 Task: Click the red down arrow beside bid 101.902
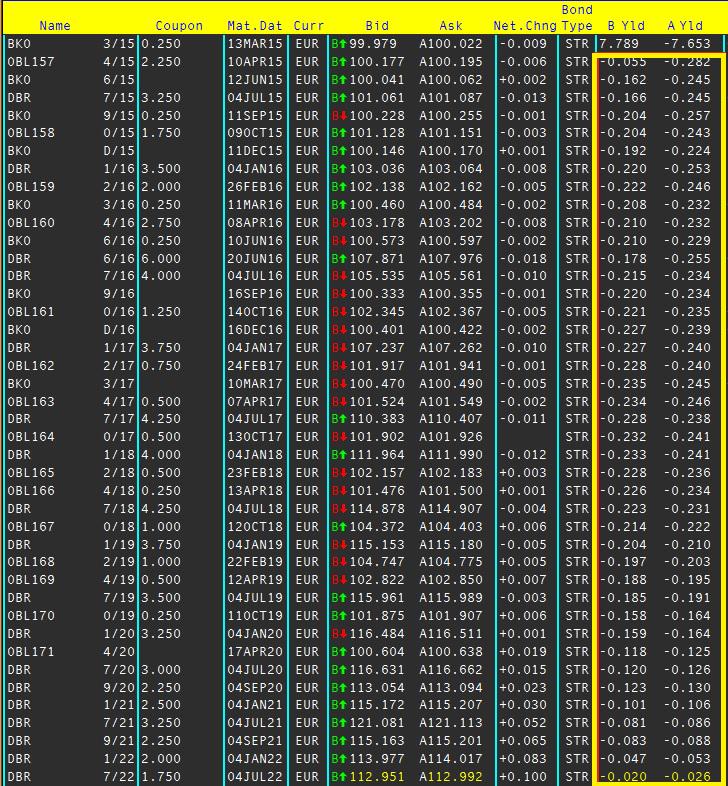(x=343, y=437)
